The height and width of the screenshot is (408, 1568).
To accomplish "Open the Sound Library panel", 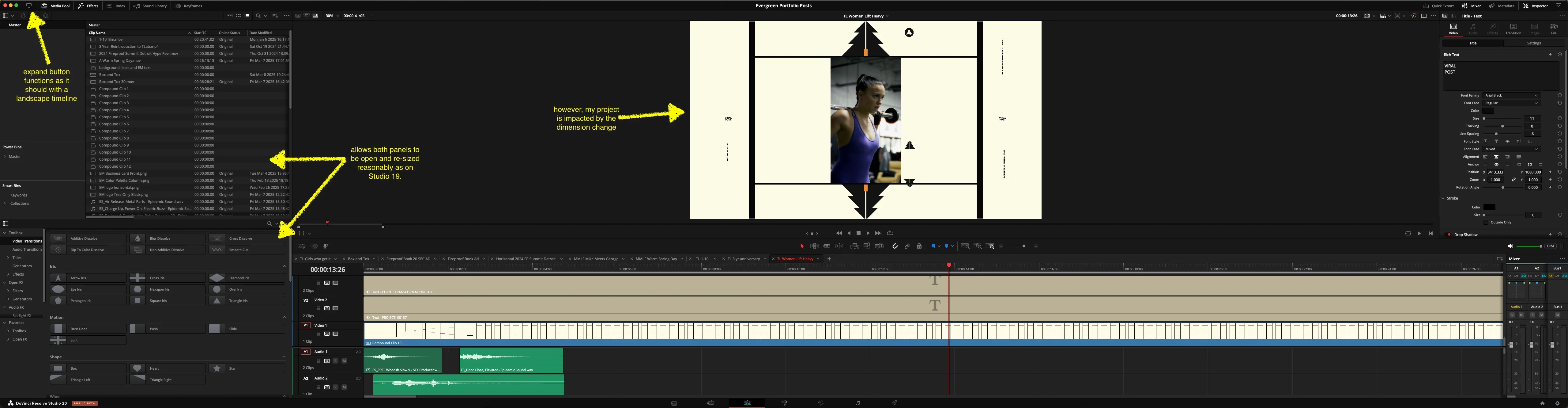I will pos(150,6).
